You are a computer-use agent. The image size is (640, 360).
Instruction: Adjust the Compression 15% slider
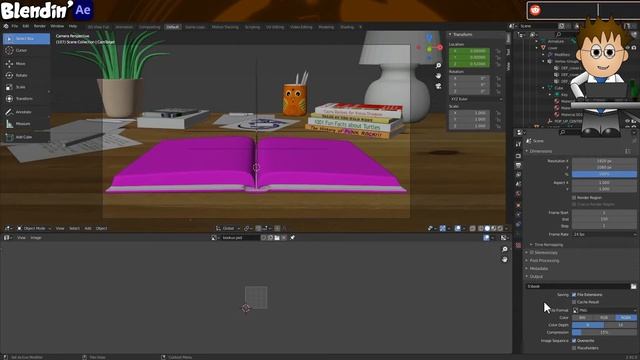coord(604,333)
